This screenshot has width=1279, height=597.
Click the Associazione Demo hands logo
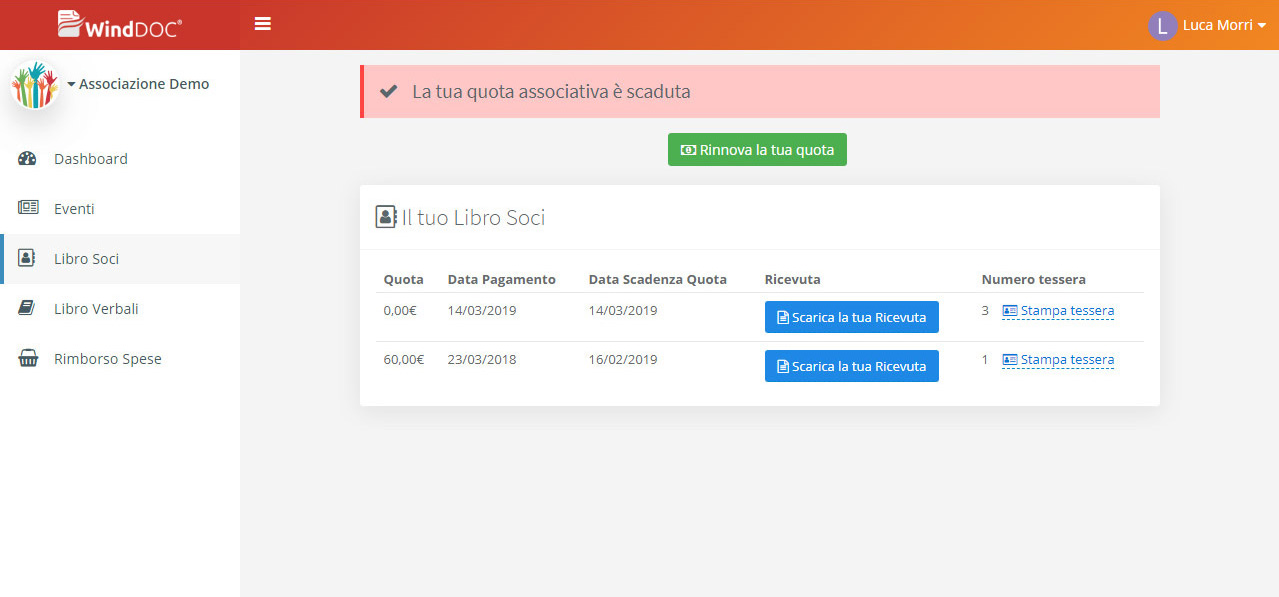pyautogui.click(x=34, y=85)
